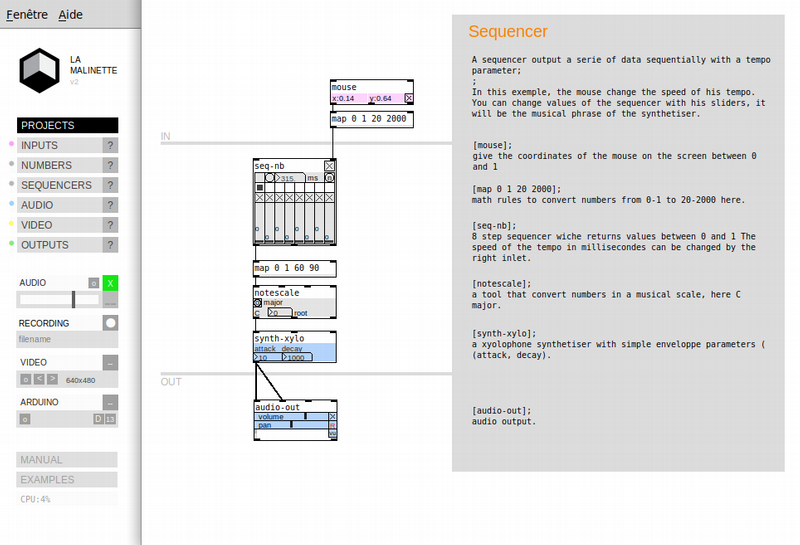Expand the VIDEO settings button
The width and height of the screenshot is (800, 545).
point(110,363)
